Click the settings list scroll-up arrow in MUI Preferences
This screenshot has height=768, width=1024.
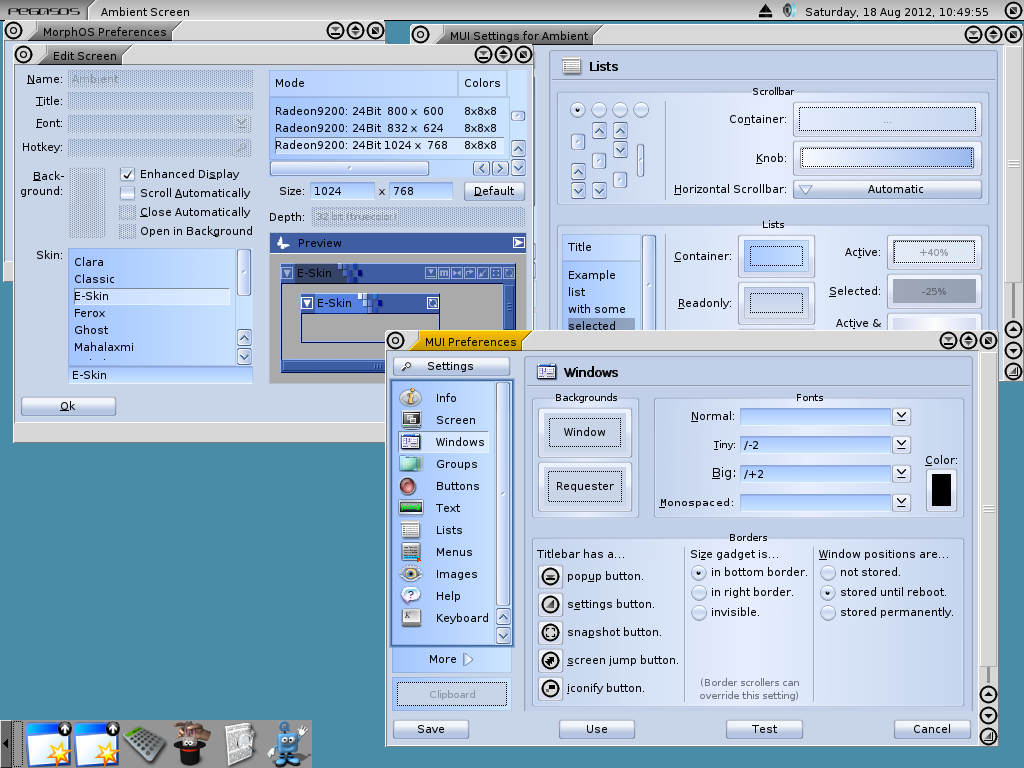pyautogui.click(x=503, y=616)
